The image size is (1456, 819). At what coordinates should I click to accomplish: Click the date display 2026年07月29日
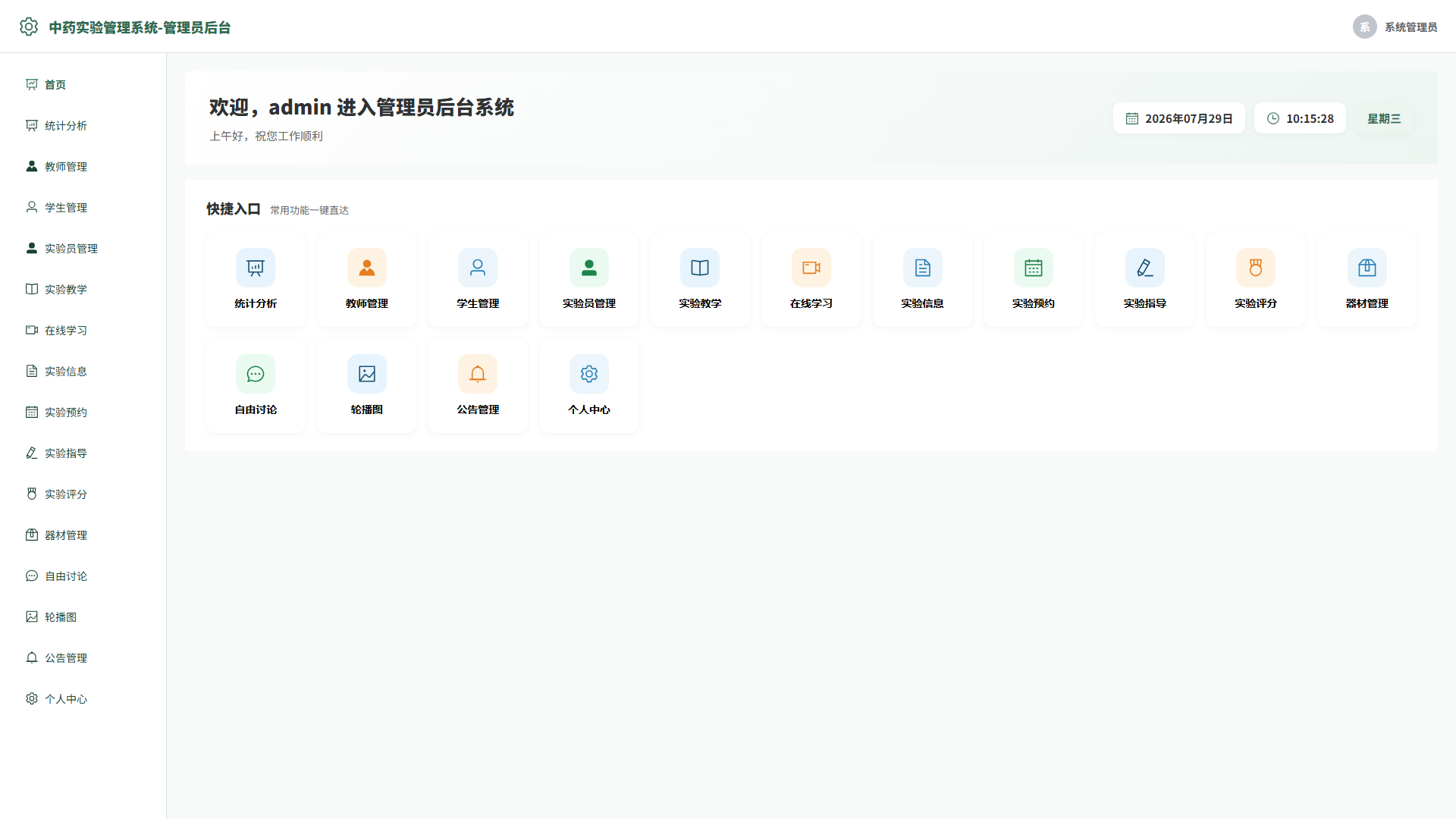[1179, 118]
